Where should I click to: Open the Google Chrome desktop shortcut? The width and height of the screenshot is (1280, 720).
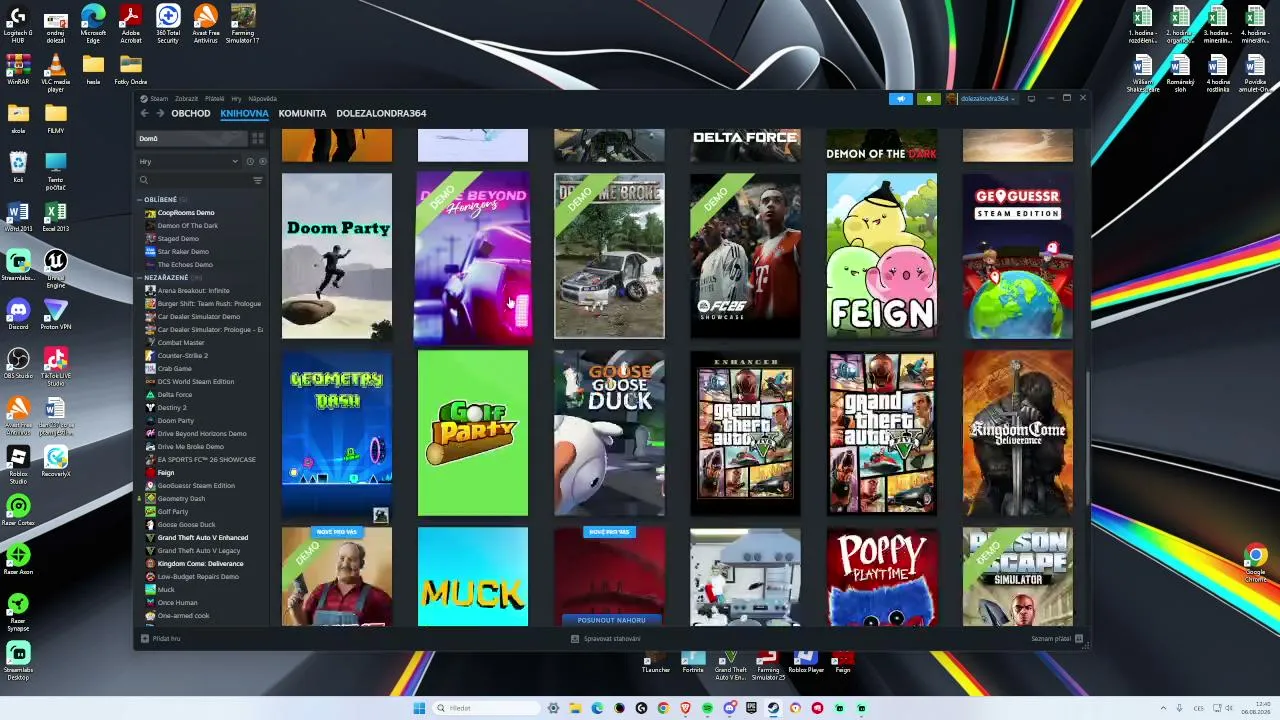click(1256, 564)
